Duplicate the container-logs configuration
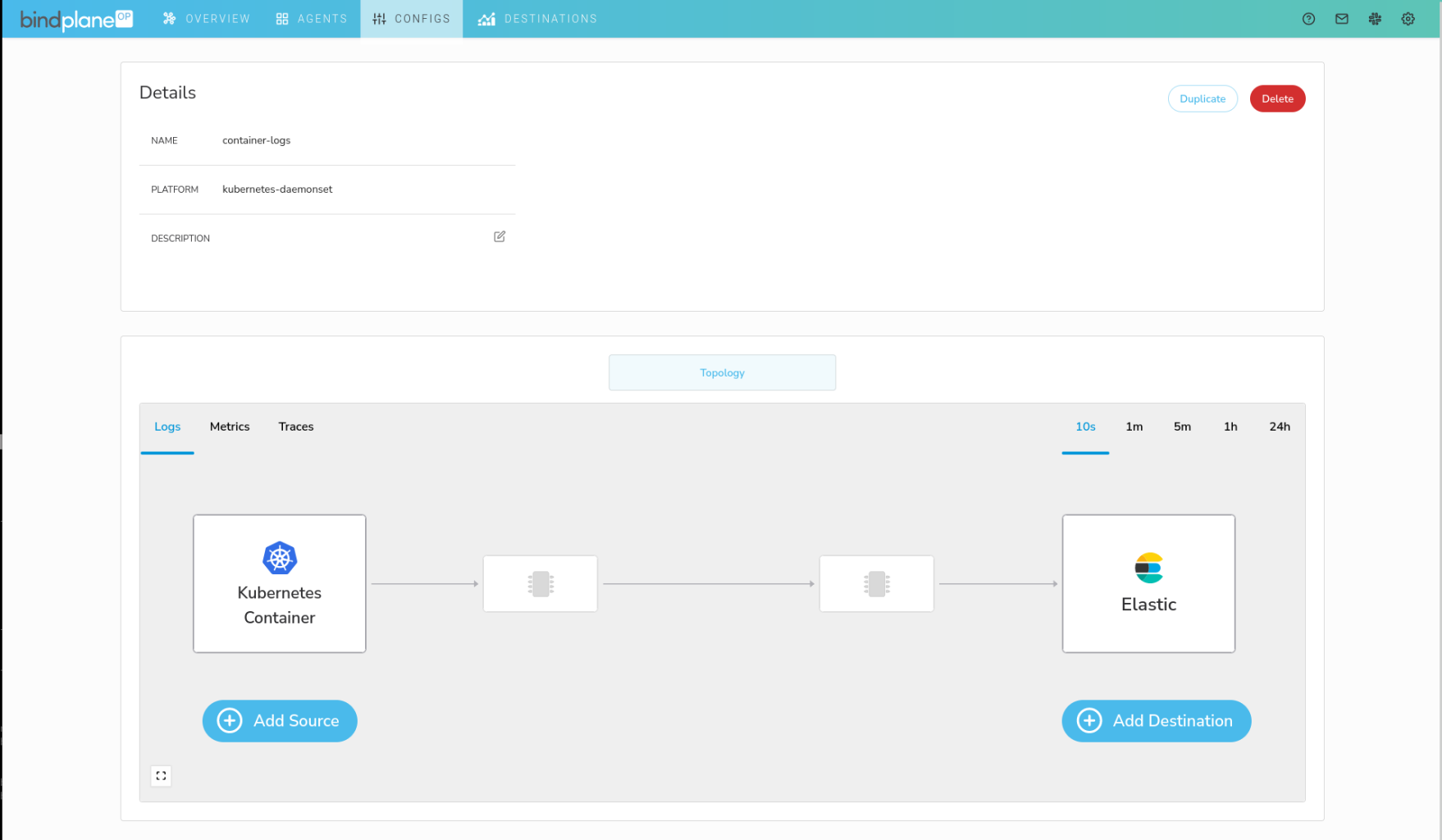 tap(1202, 98)
